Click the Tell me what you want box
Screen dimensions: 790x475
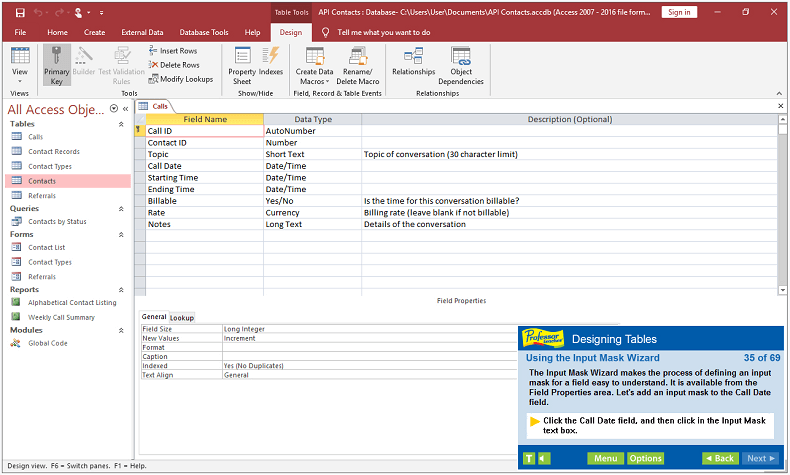pos(383,32)
